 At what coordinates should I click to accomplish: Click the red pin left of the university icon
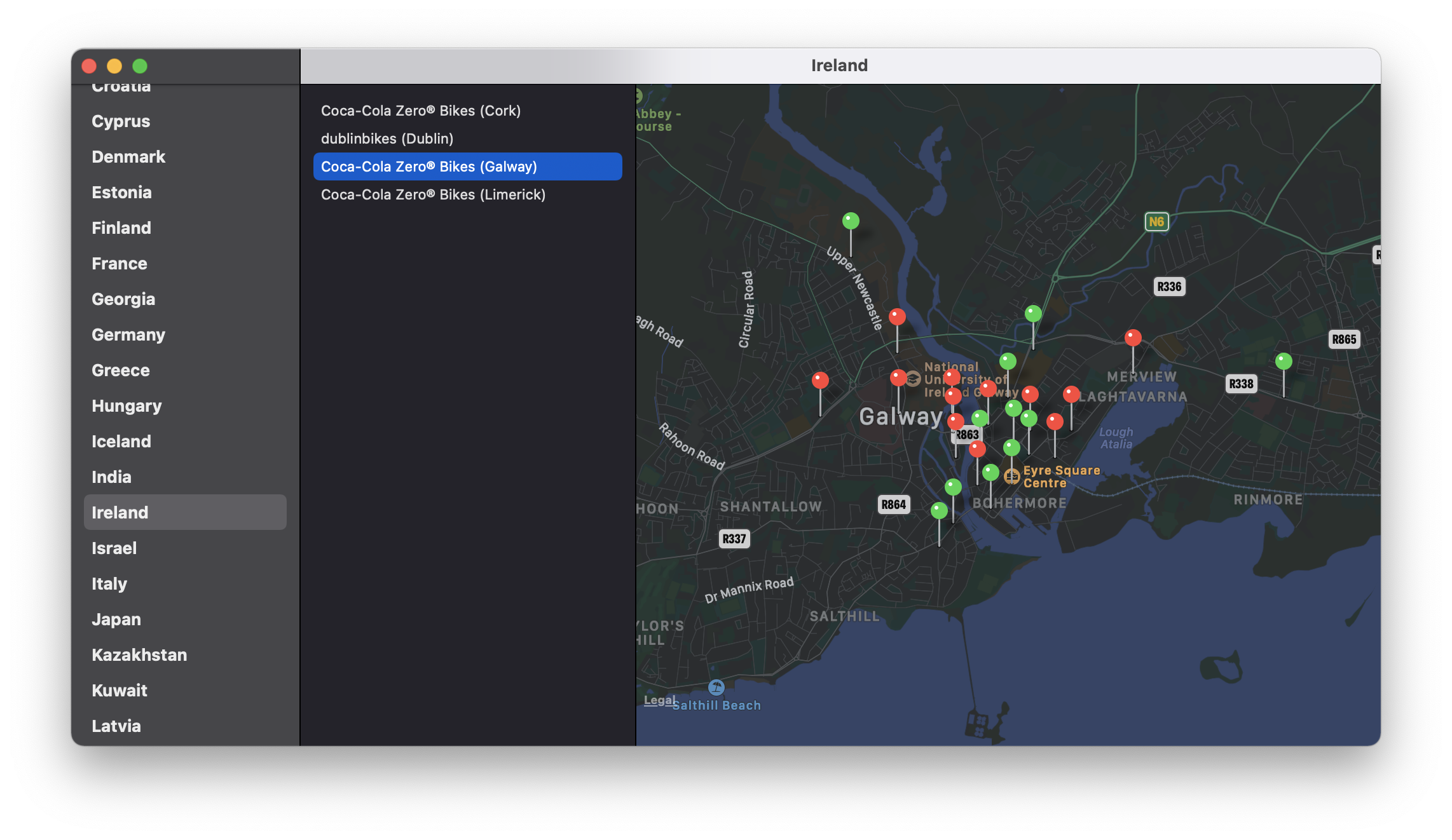(898, 378)
